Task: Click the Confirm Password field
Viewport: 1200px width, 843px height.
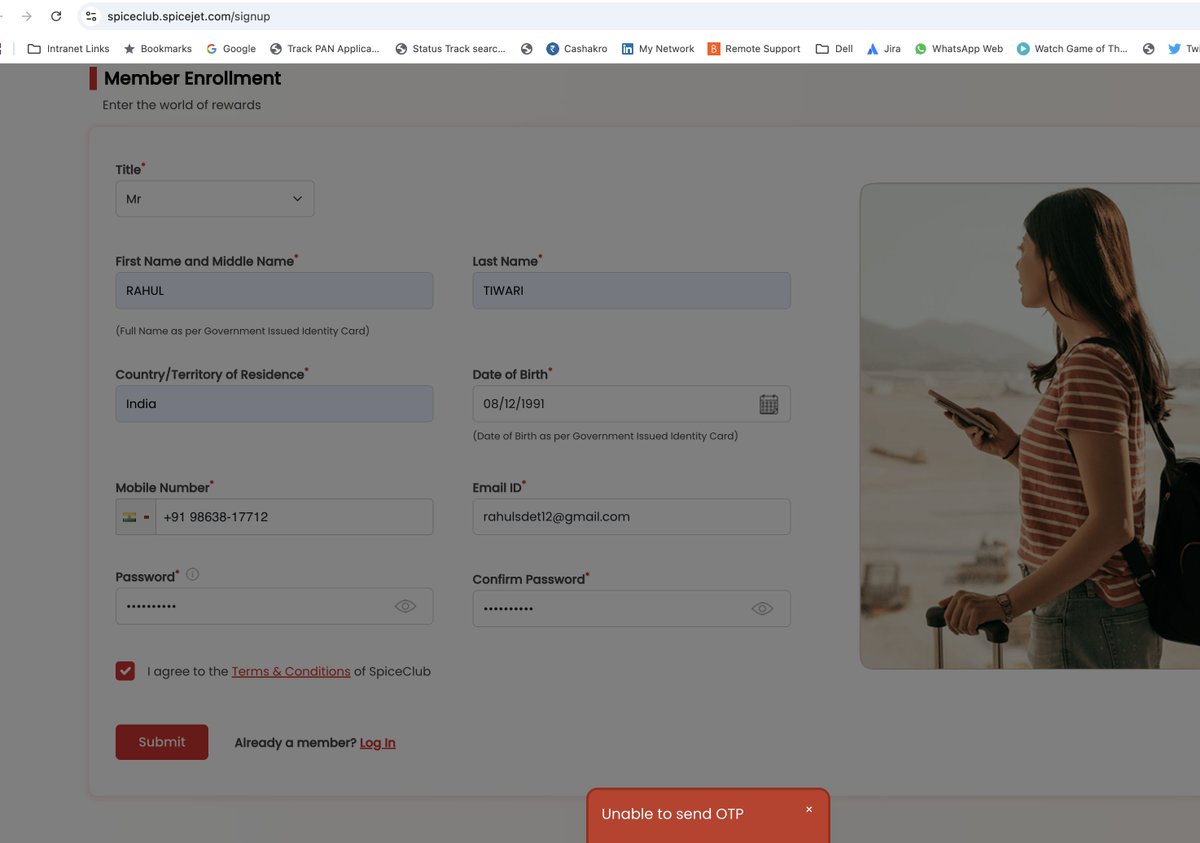Action: tap(631, 609)
